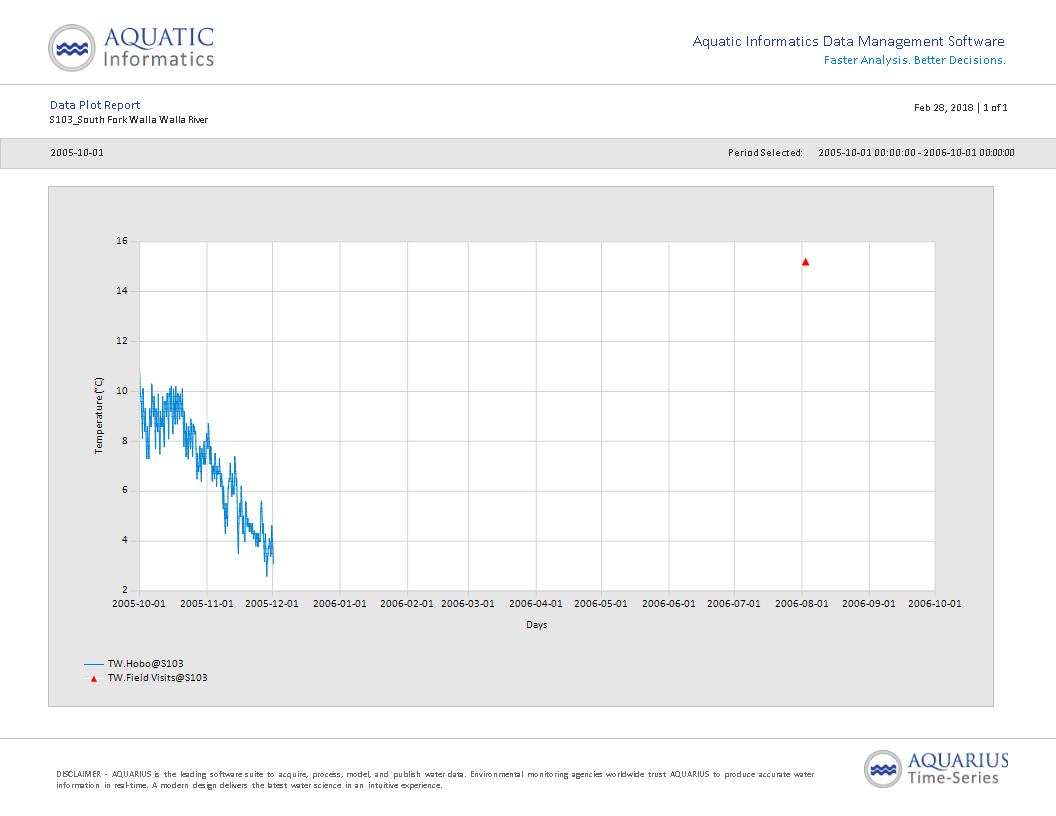Click the Temperature (°C) axis label

[99, 415]
